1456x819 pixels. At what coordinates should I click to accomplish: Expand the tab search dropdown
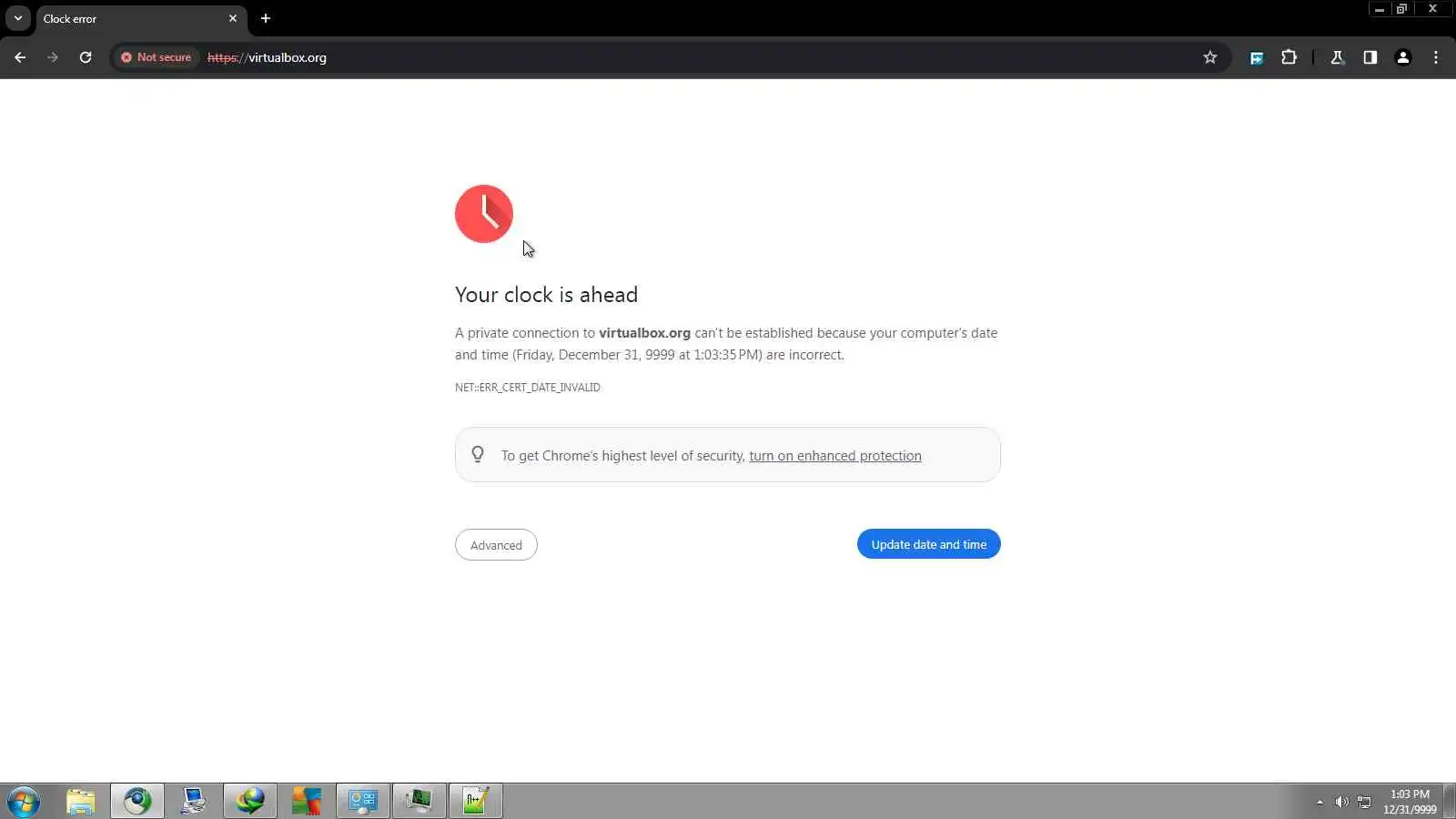17,18
